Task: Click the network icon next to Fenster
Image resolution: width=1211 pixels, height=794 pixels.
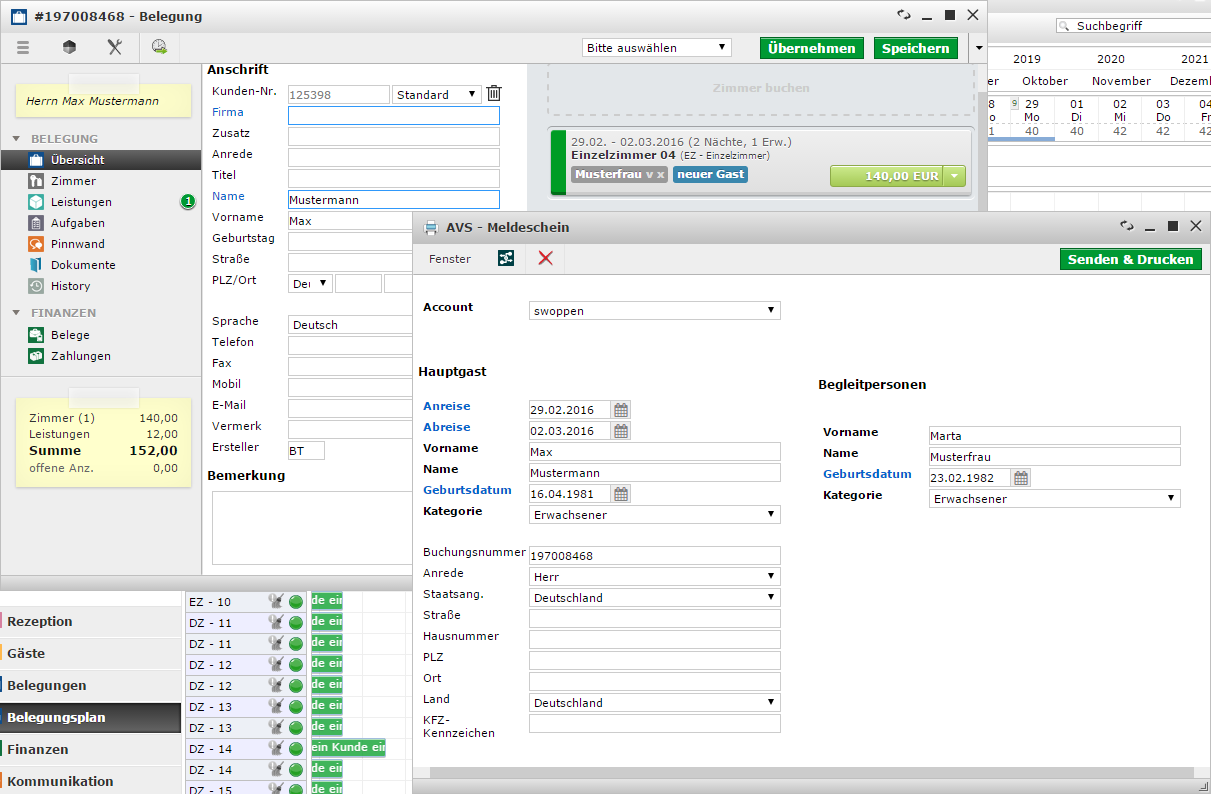Action: (506, 259)
